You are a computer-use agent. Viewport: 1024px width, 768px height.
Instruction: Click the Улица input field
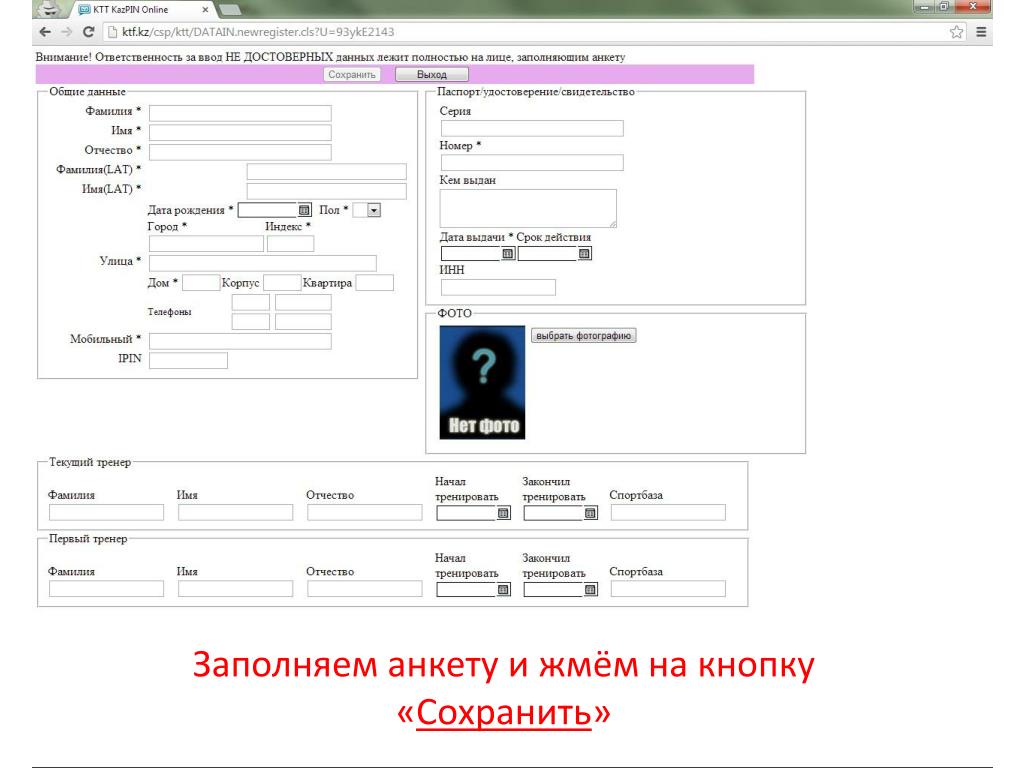(263, 263)
